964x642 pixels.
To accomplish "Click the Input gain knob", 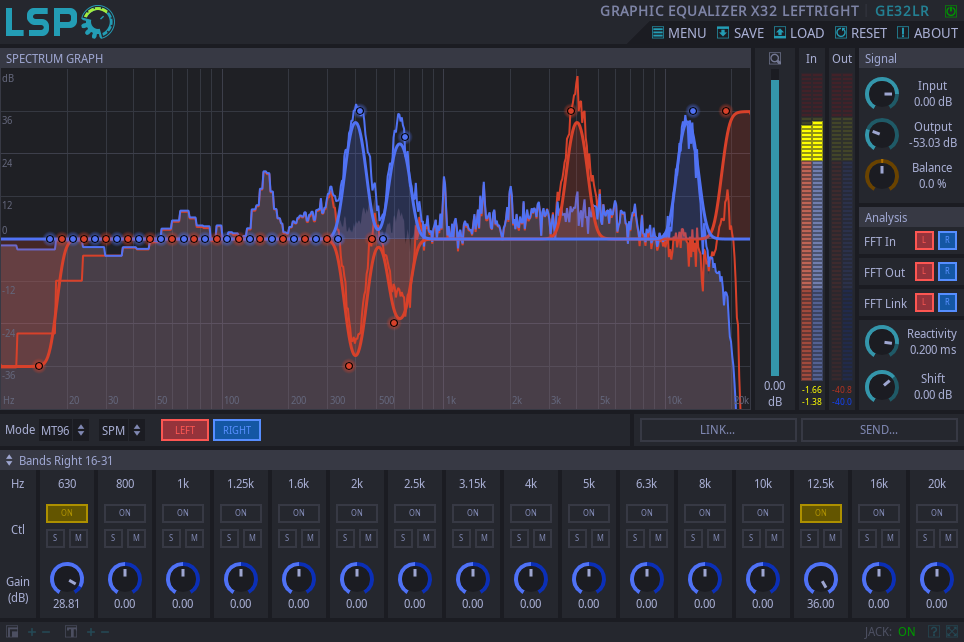I will 882,94.
